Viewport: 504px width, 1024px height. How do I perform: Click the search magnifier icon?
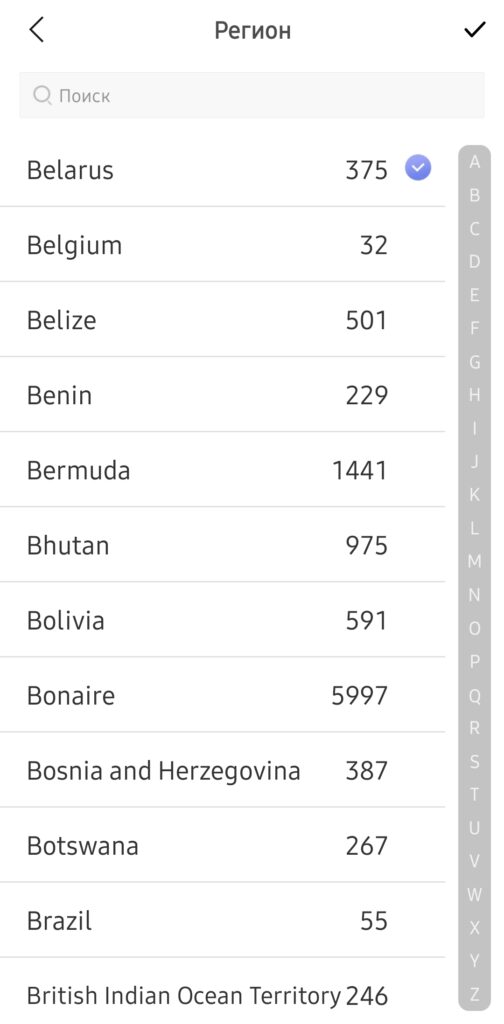[x=42, y=96]
